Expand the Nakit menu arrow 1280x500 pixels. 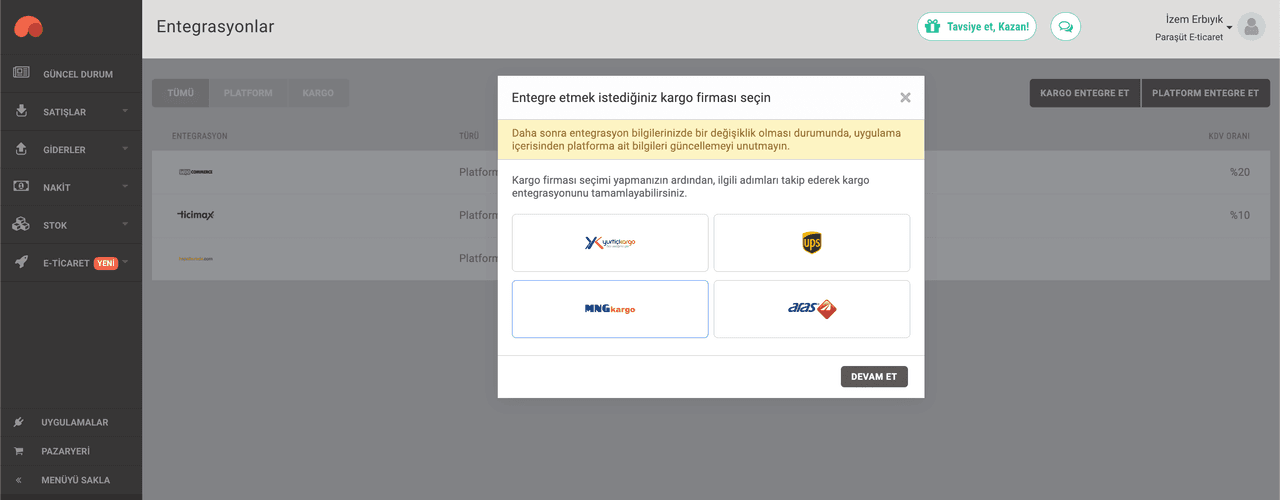(125, 187)
